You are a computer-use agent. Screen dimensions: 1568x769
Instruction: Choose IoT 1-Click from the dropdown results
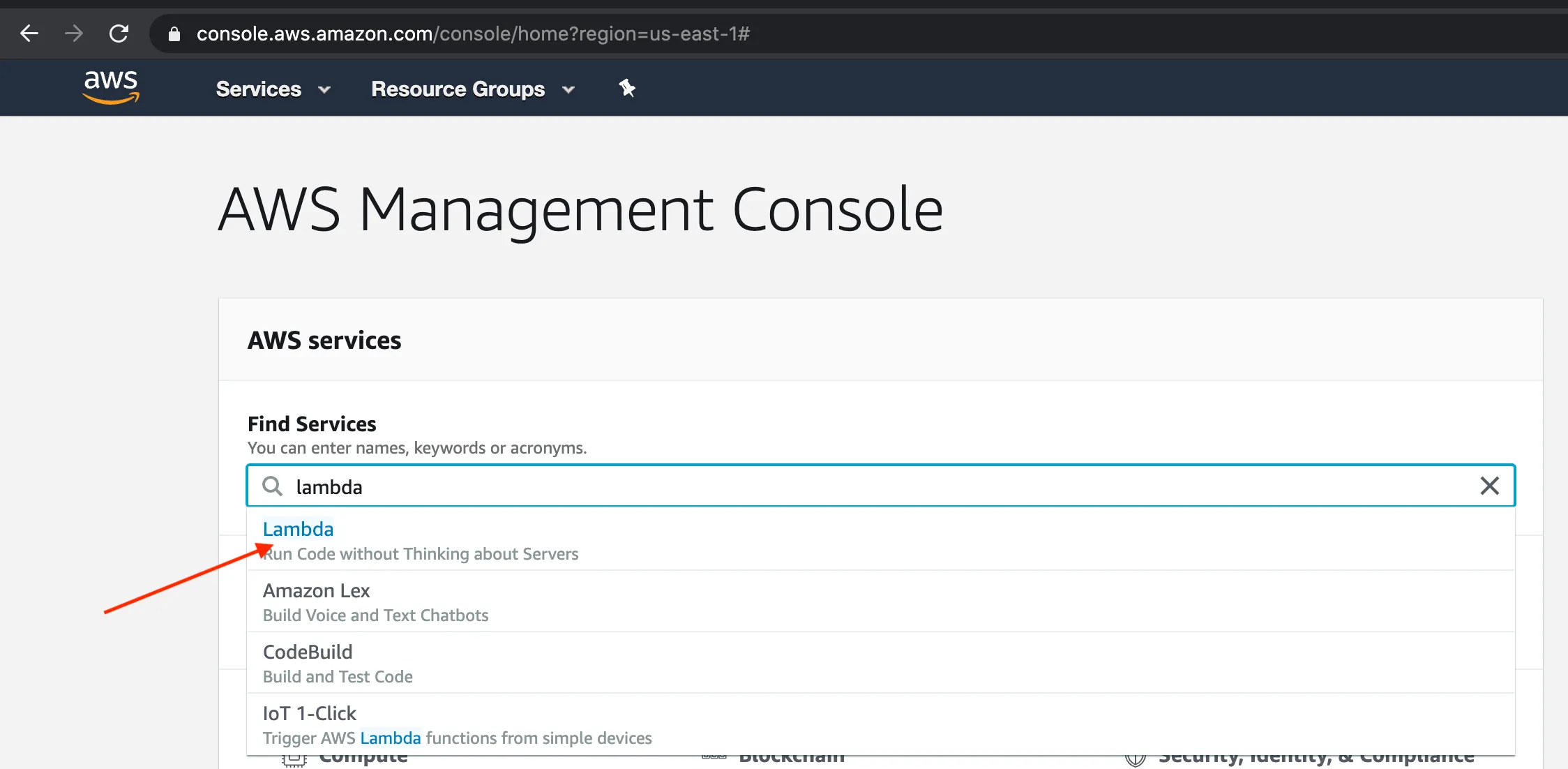pyautogui.click(x=309, y=713)
